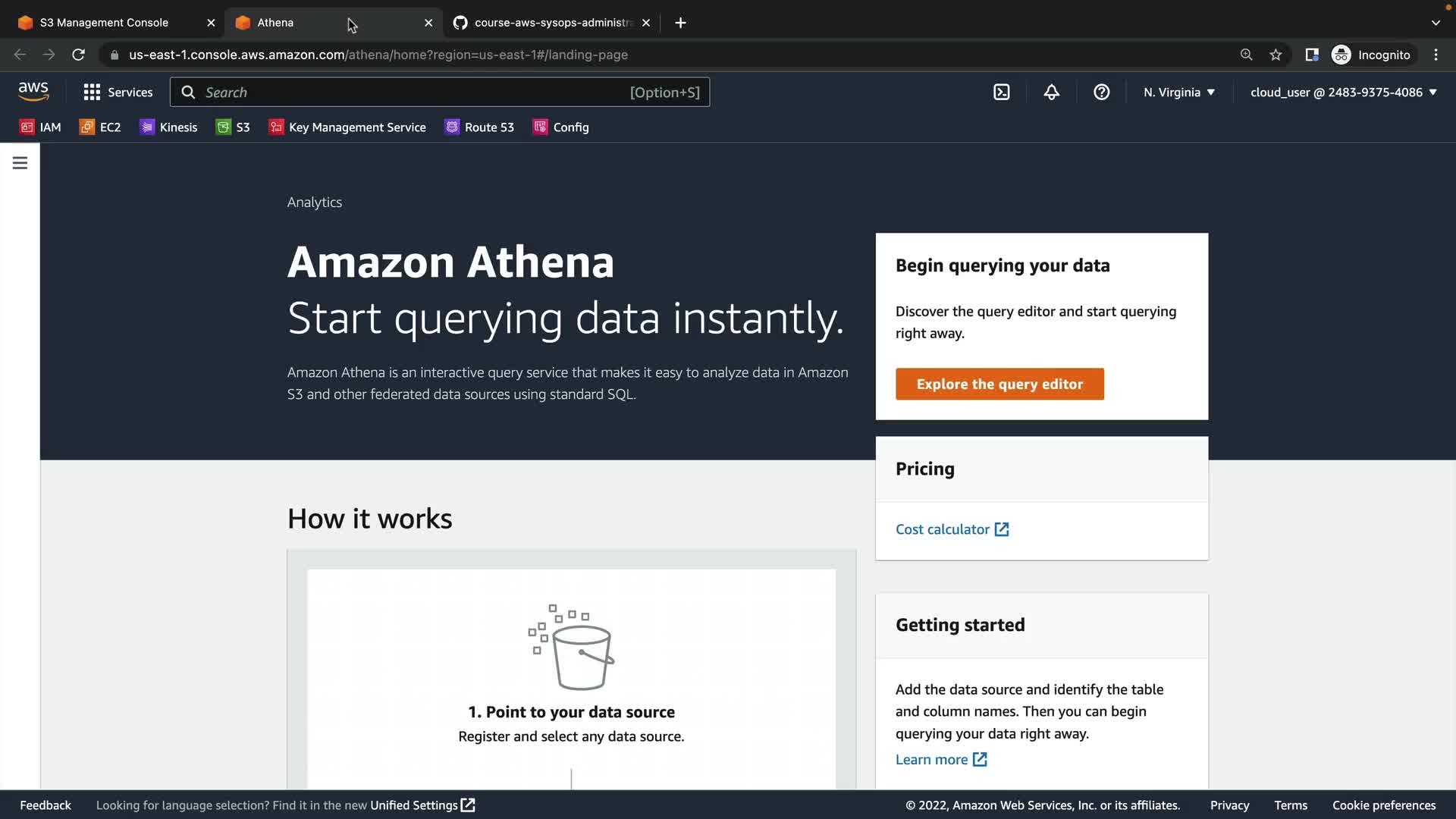This screenshot has width=1456, height=819.
Task: Bookmark this page with star icon
Action: tap(1276, 55)
